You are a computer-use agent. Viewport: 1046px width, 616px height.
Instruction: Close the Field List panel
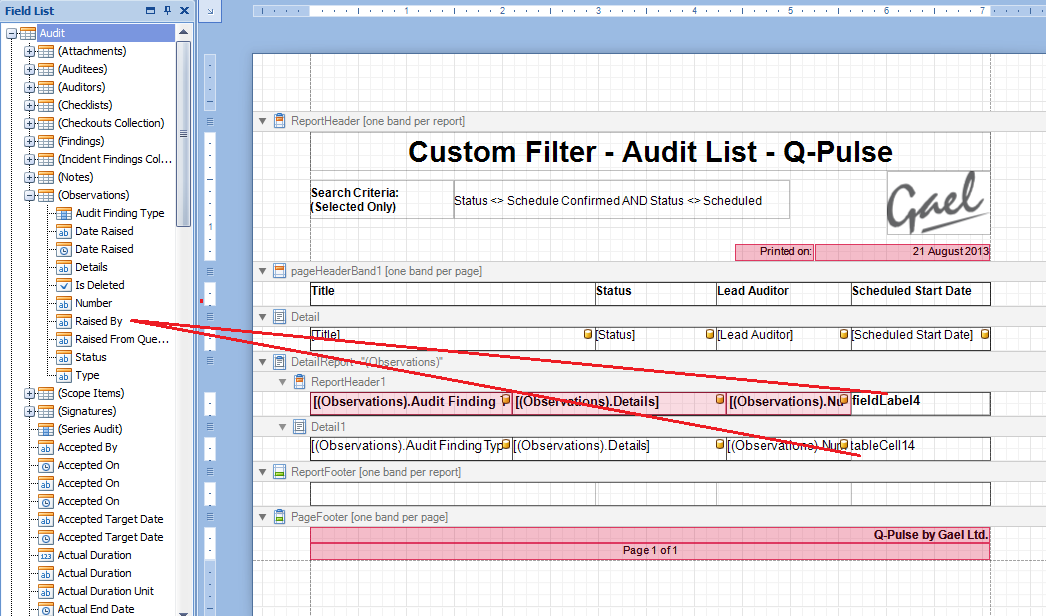coord(184,11)
